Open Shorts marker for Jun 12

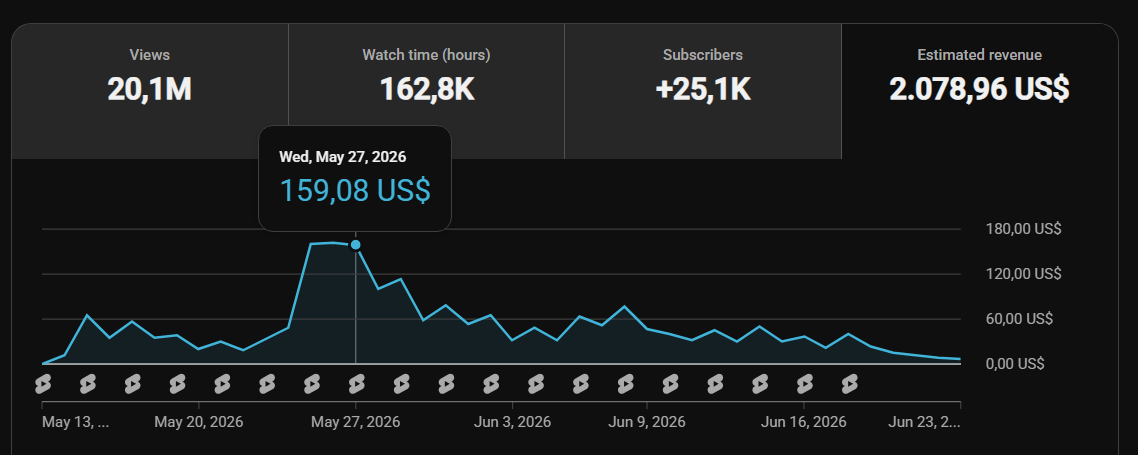(716, 384)
